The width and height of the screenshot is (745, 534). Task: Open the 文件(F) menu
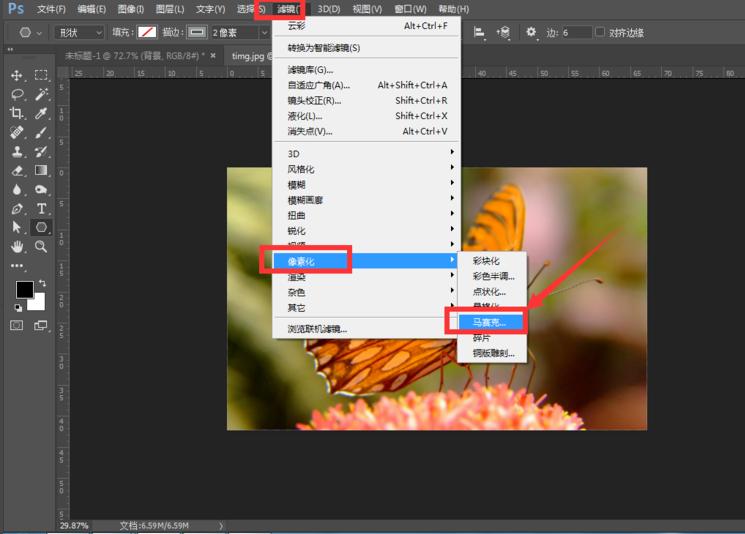(51, 9)
